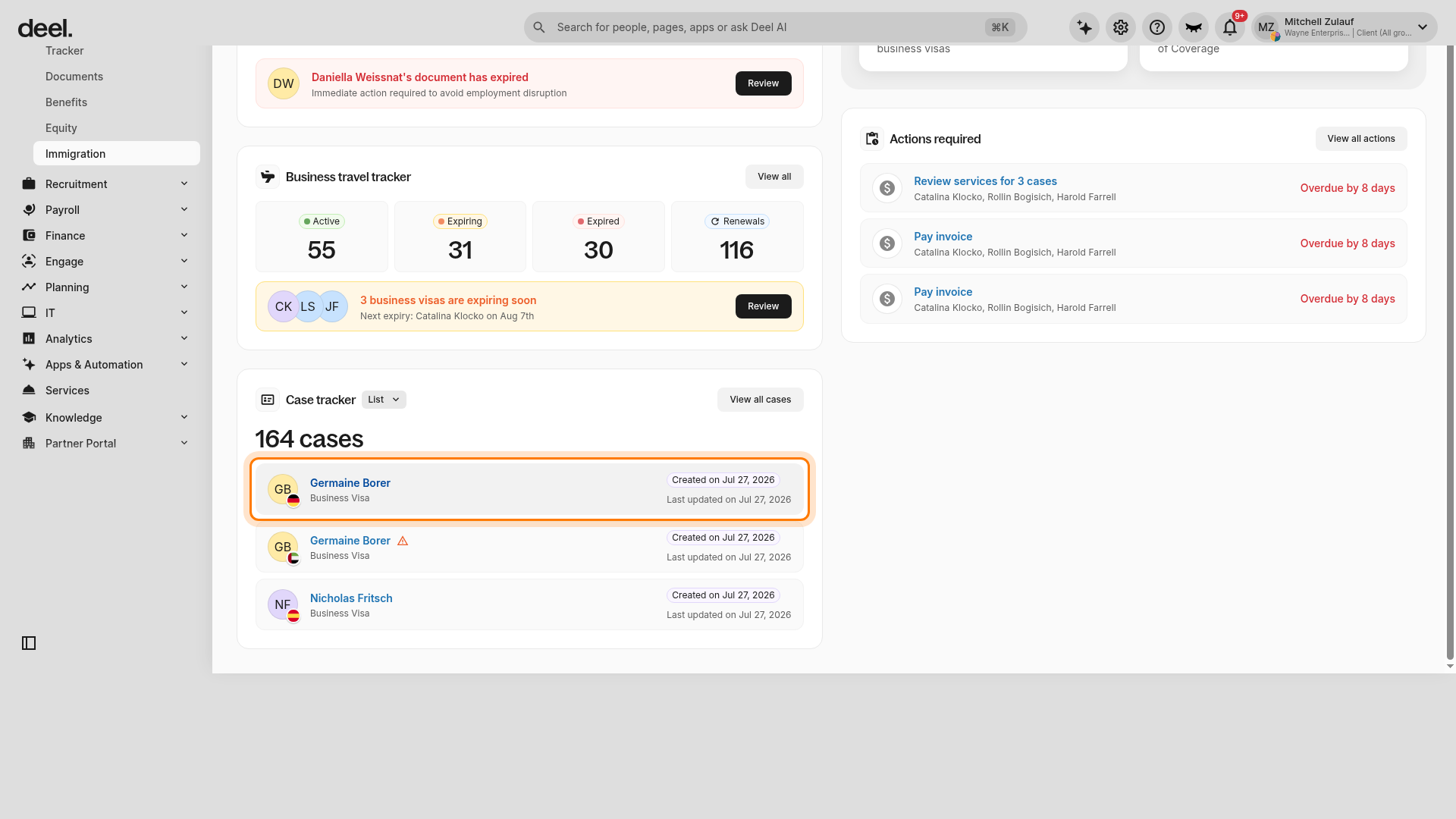Click the Knowledge graduation cap icon
The height and width of the screenshot is (819, 1456).
pyautogui.click(x=29, y=417)
